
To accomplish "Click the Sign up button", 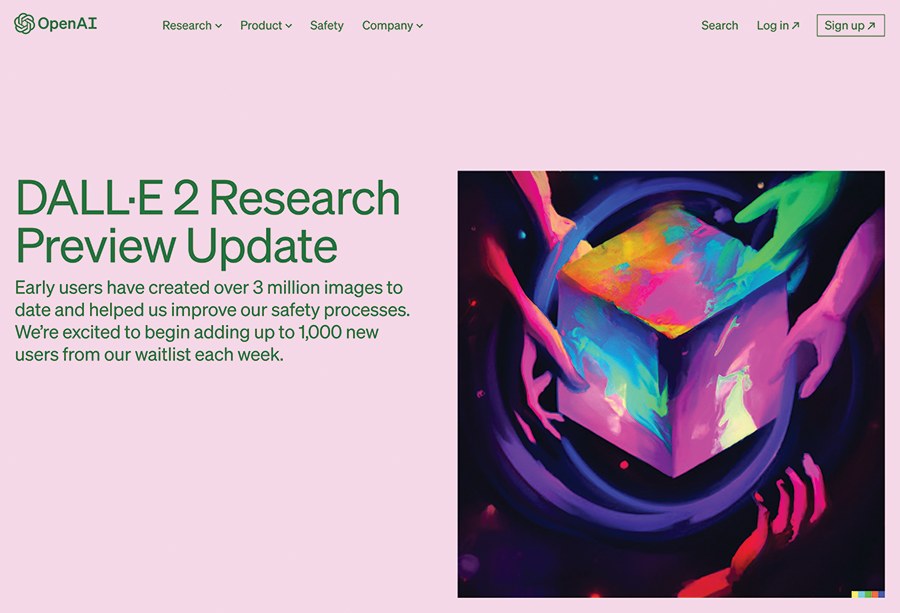I will (x=851, y=25).
